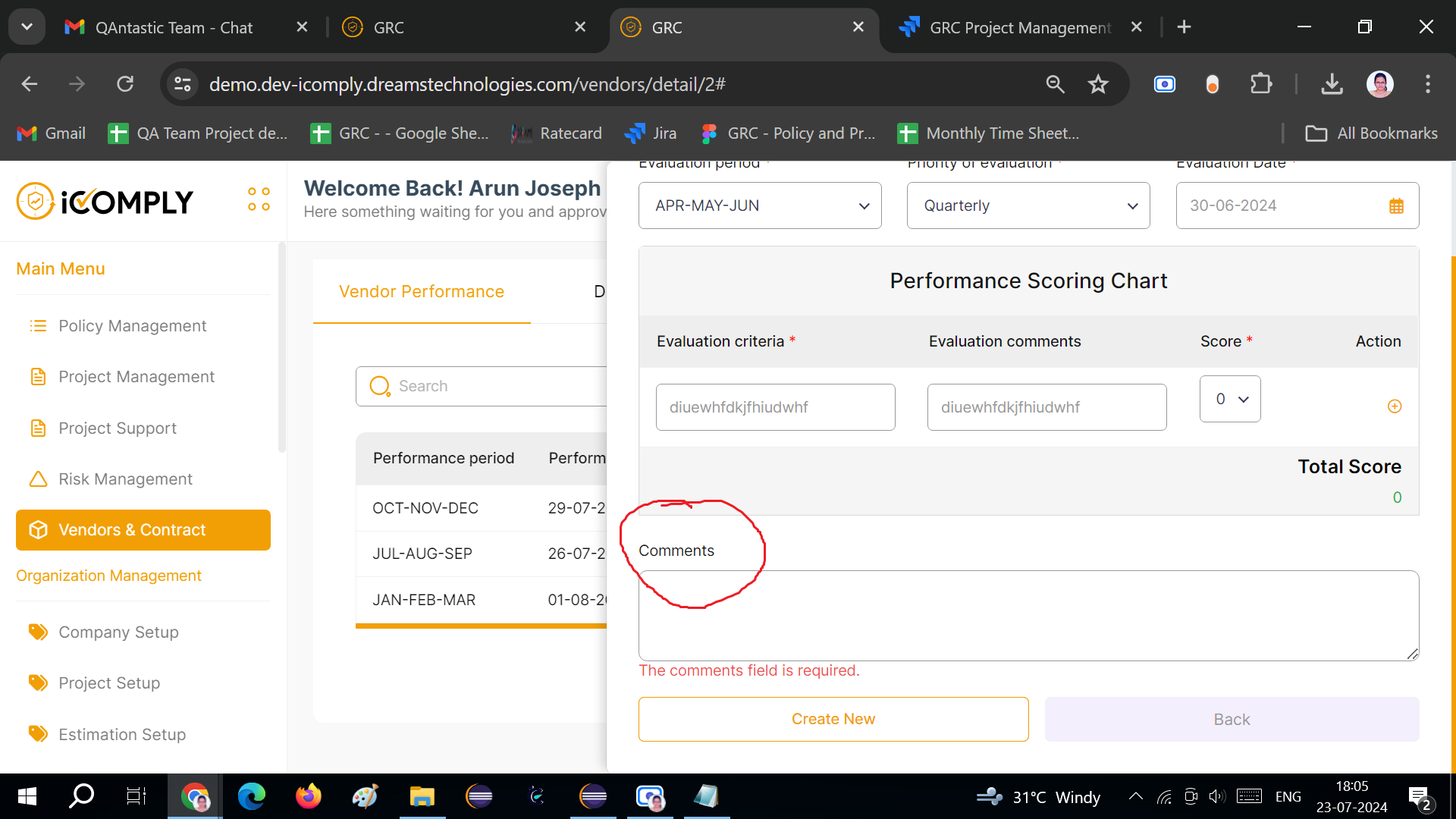
Task: Open Policy Management menu item
Action: pyautogui.click(x=132, y=326)
